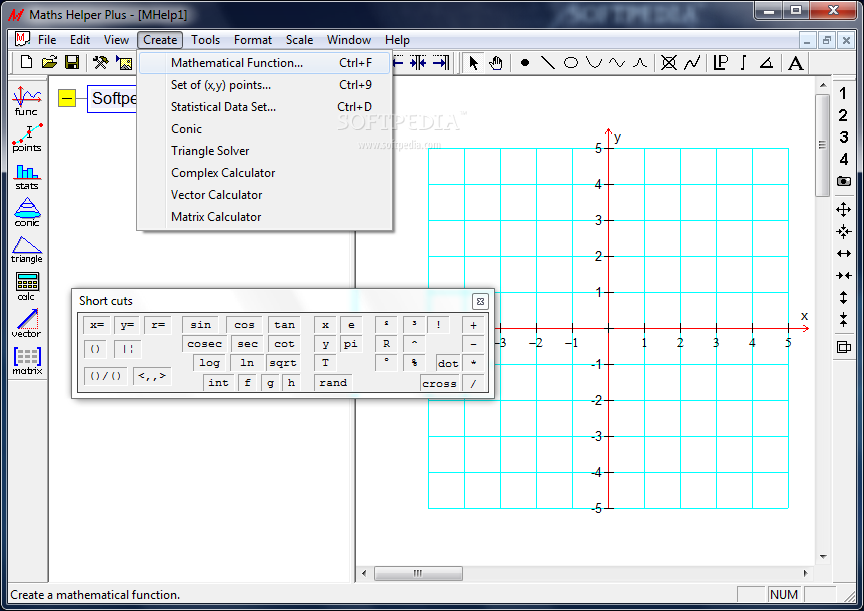Image resolution: width=864 pixels, height=611 pixels.
Task: Close the Short cuts panel
Action: [480, 301]
